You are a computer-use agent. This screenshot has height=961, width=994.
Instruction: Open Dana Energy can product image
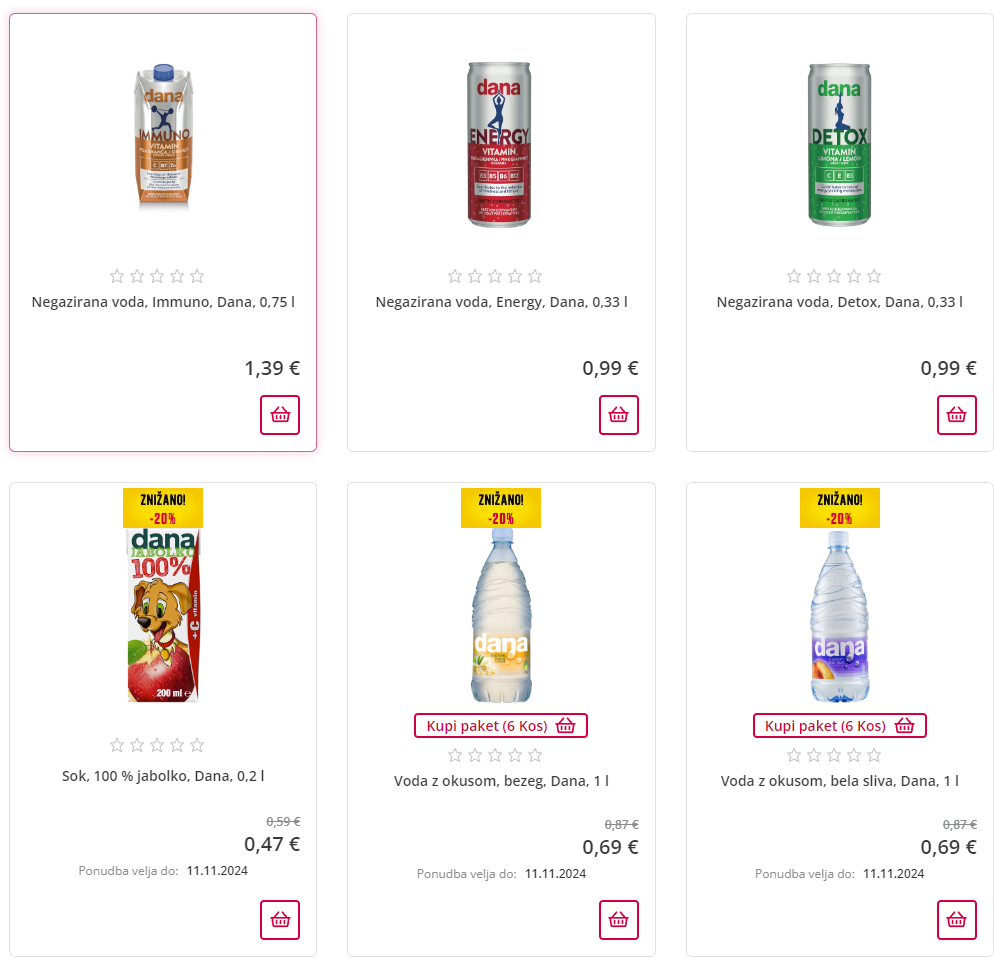click(501, 143)
